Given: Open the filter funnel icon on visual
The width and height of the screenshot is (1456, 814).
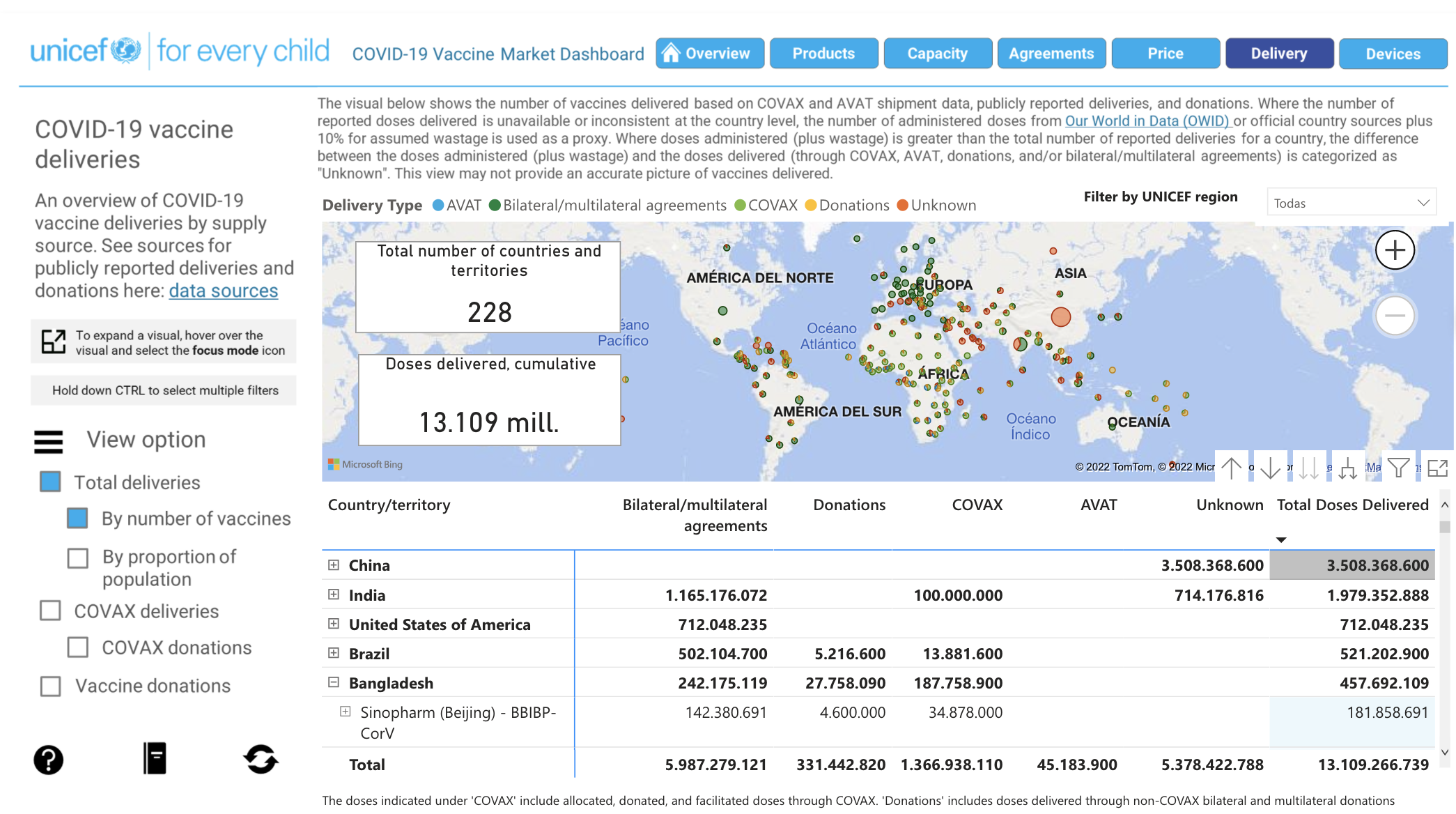Looking at the screenshot, I should pos(1398,468).
